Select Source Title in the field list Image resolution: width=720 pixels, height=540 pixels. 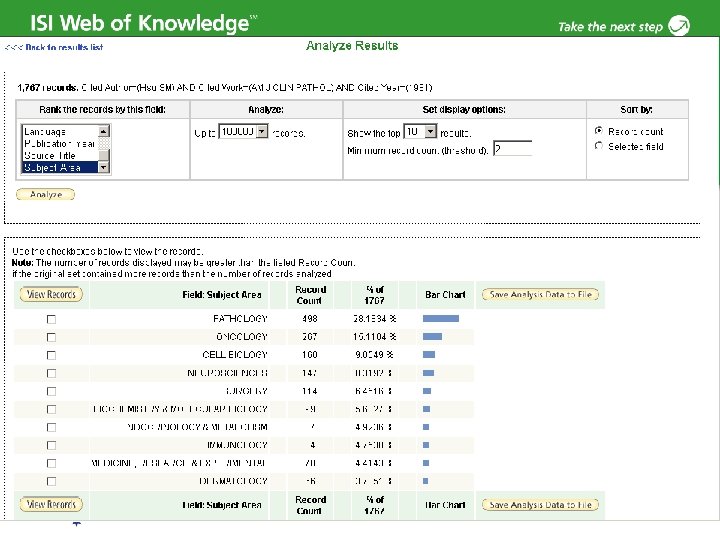60,156
